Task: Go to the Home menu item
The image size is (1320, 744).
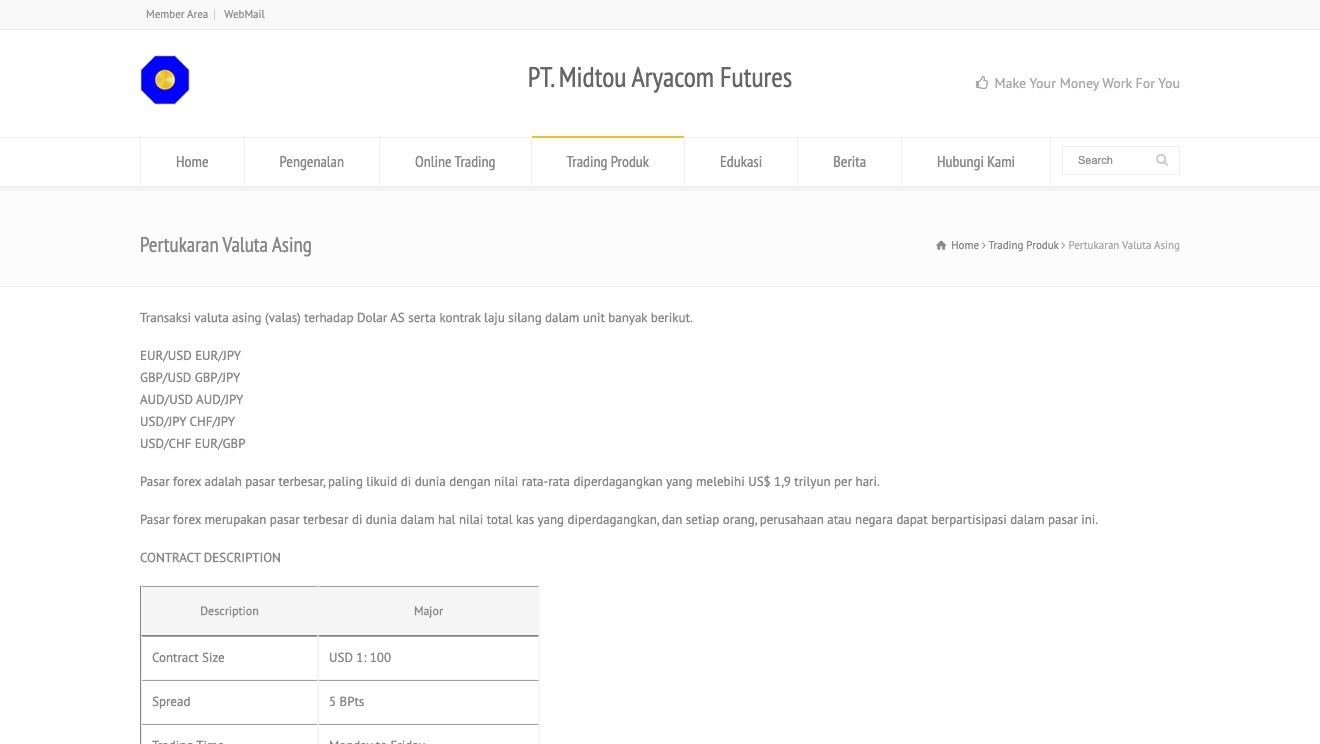Action: (192, 162)
